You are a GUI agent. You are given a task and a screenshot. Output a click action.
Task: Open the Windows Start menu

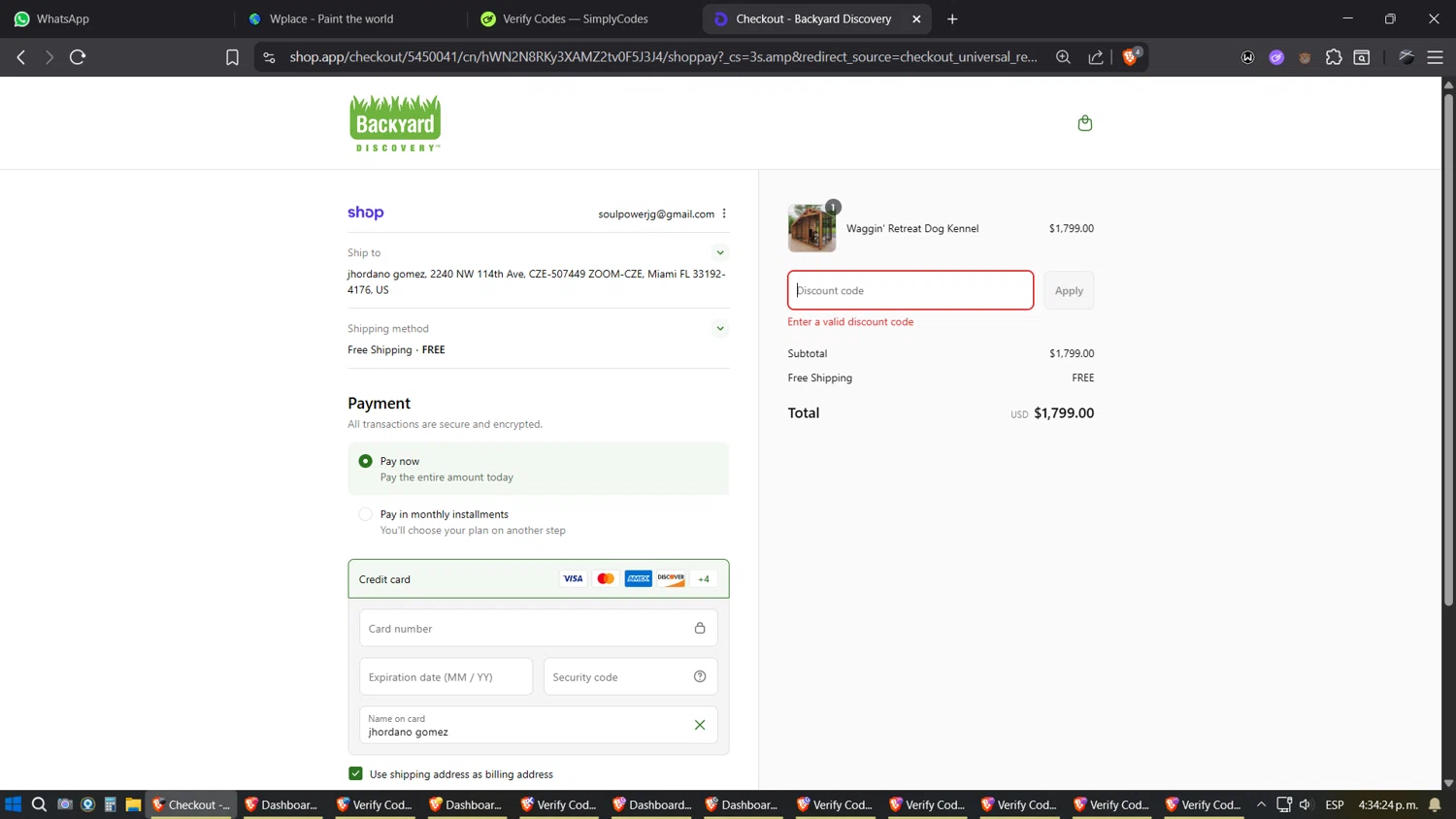coord(13,804)
